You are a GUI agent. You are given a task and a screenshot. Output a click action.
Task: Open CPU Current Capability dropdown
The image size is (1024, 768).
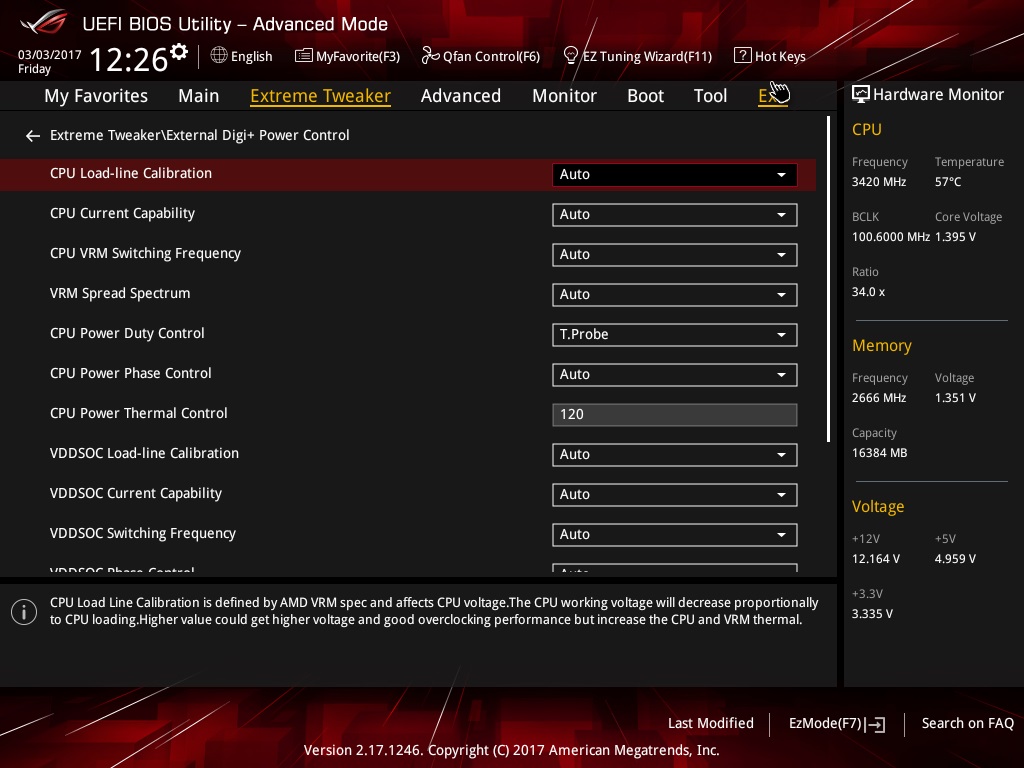click(x=675, y=215)
